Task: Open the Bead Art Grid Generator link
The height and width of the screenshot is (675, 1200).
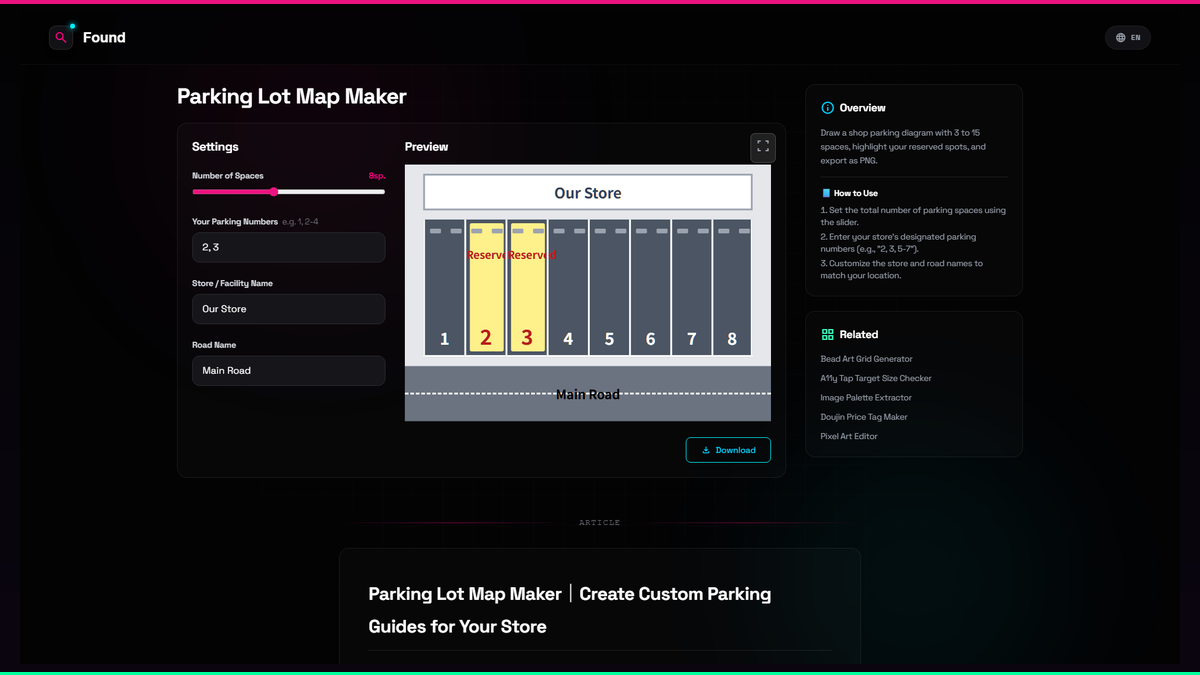Action: 866,359
